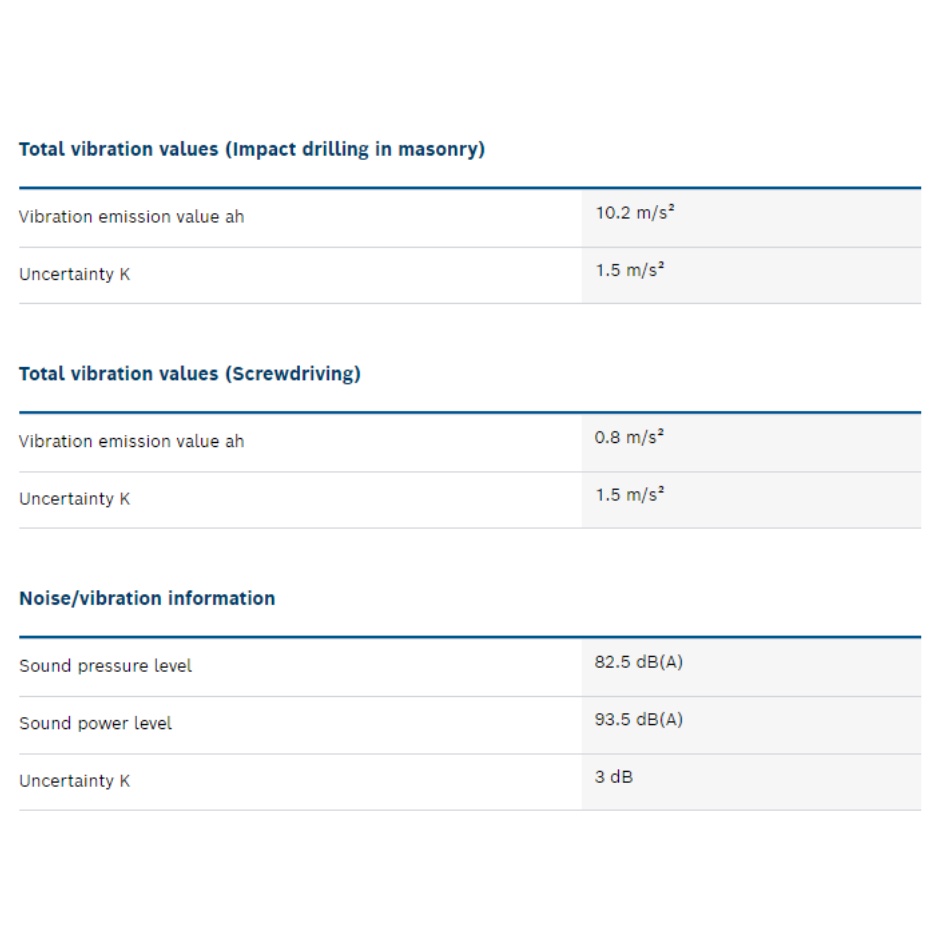Image resolution: width=940 pixels, height=940 pixels.
Task: Select the 93.5 dB(A) value
Action: 638,720
